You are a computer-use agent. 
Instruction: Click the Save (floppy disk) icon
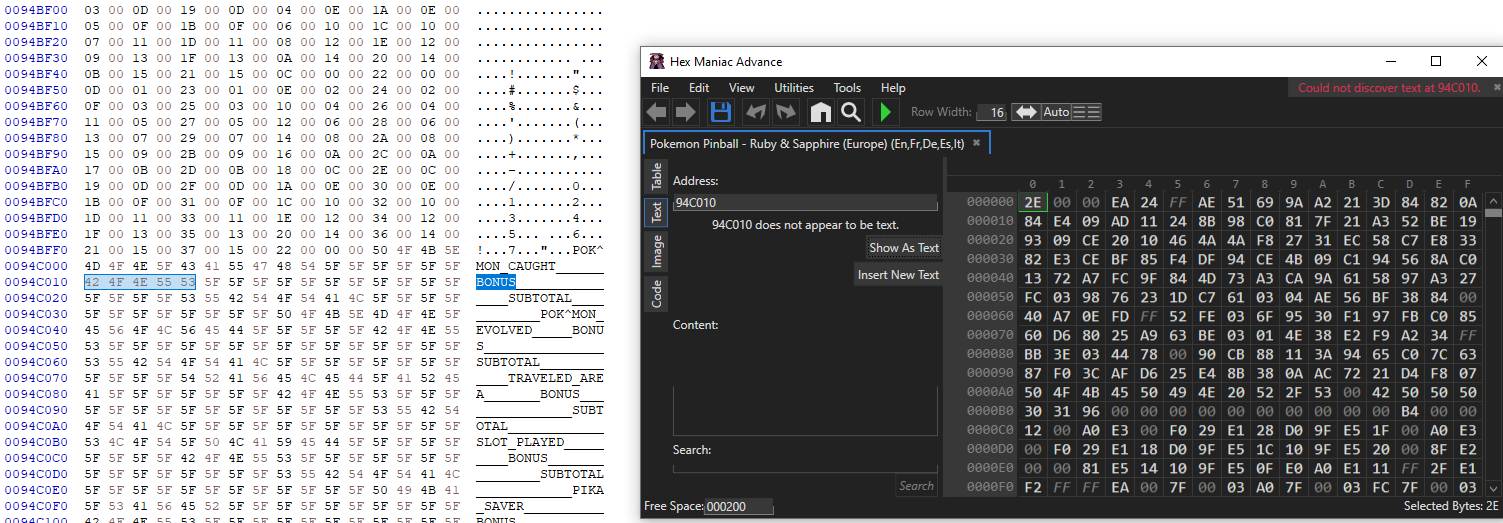(720, 112)
